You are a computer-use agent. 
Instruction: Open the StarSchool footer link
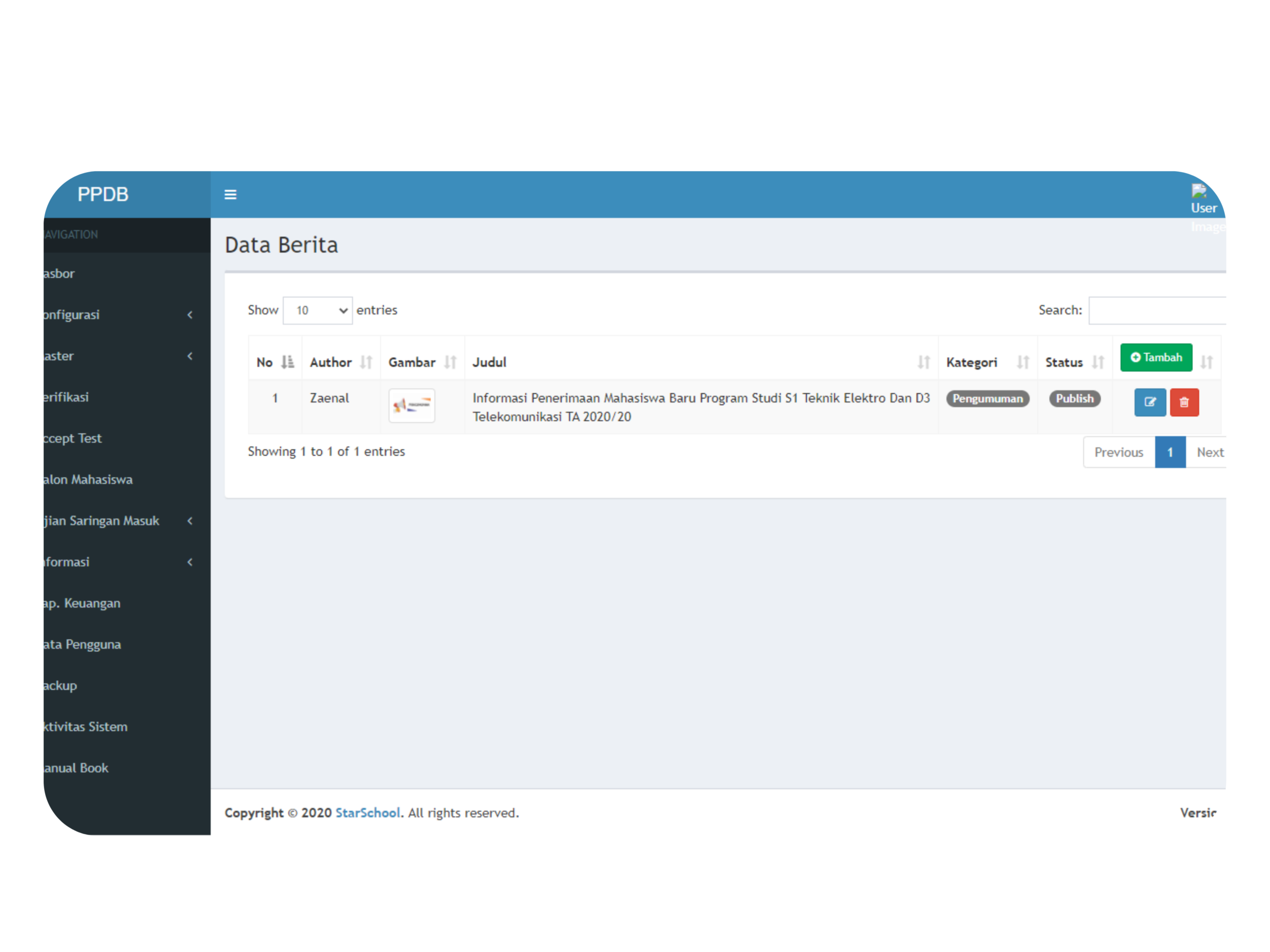click(368, 813)
